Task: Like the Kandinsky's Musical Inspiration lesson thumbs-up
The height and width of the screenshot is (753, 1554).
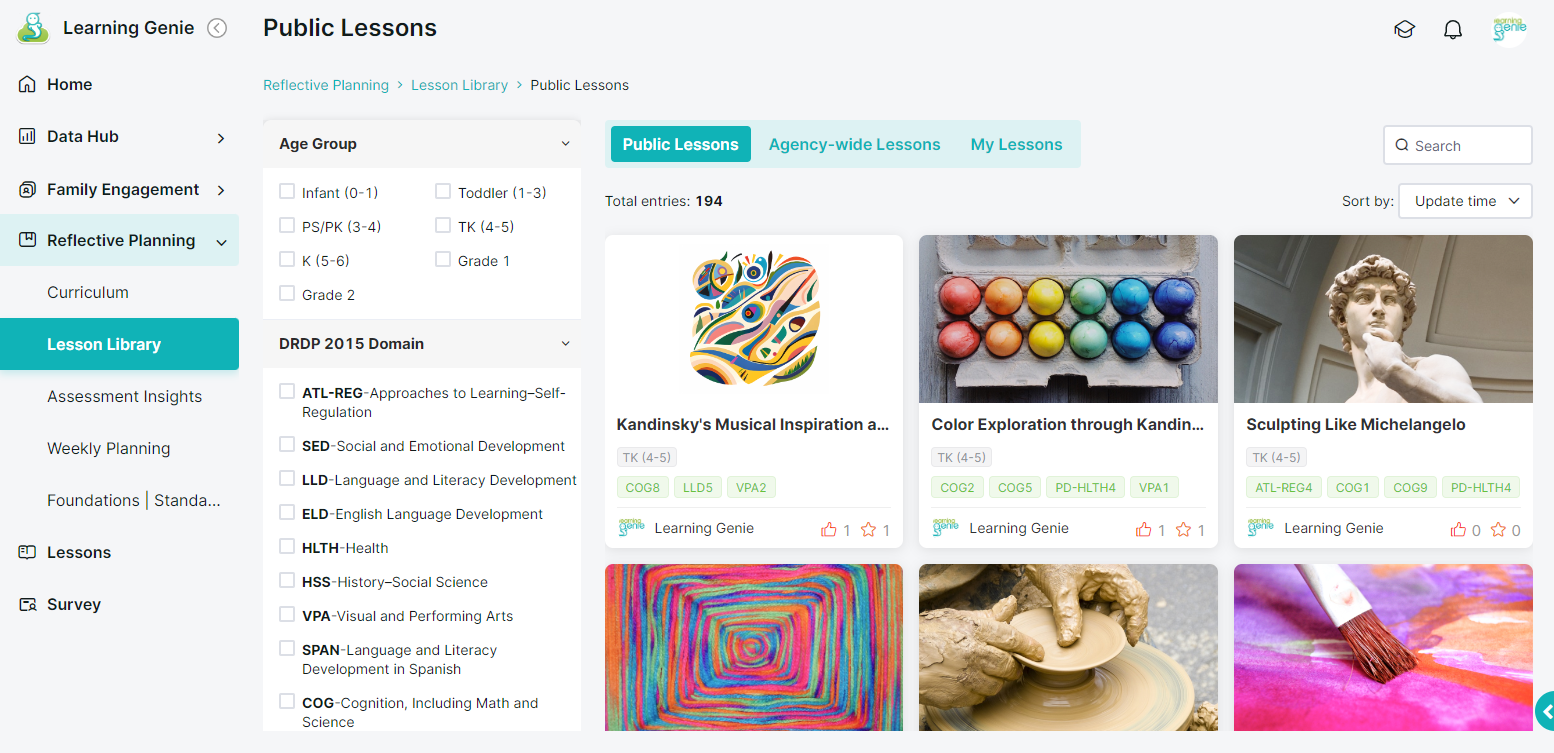Action: pos(828,529)
